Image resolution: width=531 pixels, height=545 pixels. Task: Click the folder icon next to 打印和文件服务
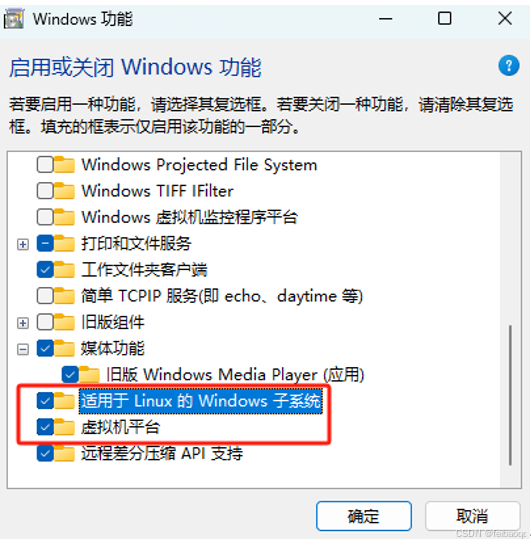coord(64,243)
